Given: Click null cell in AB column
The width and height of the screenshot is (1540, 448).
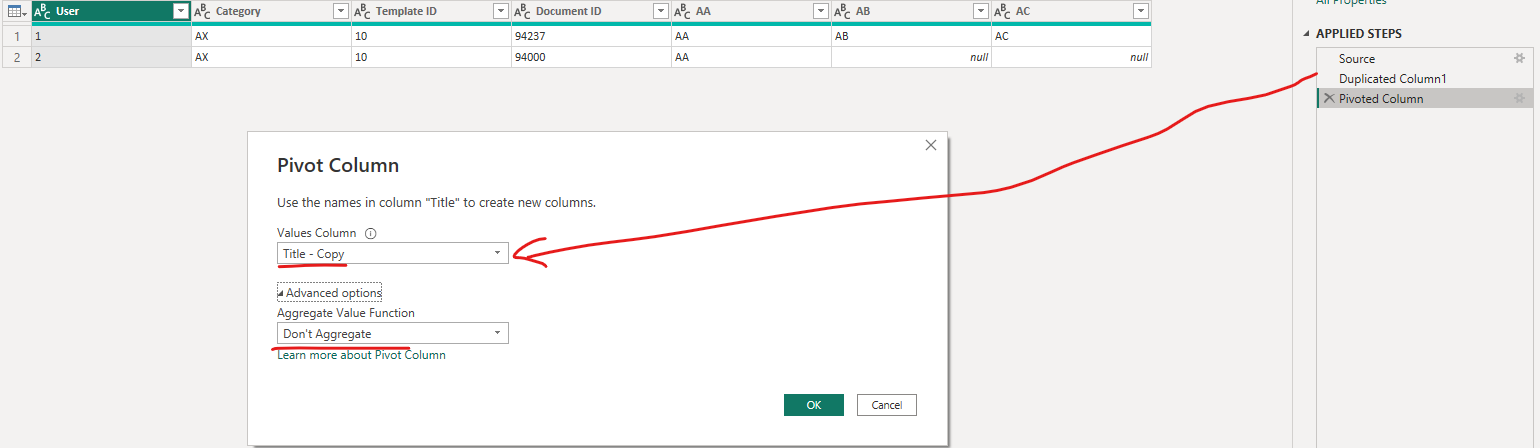Looking at the screenshot, I should click(911, 57).
